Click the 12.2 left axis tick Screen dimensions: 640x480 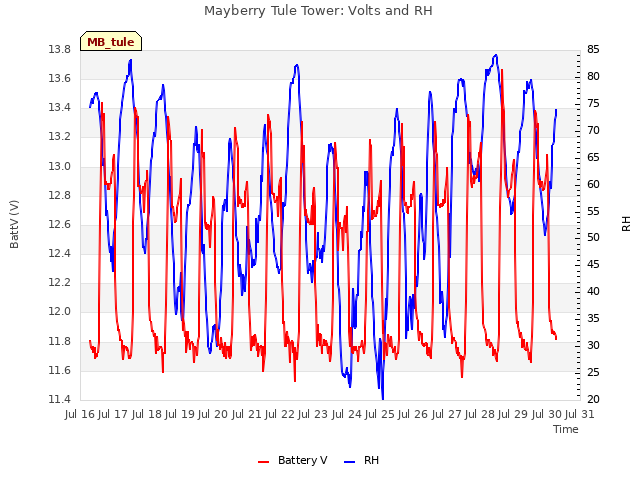(59, 282)
